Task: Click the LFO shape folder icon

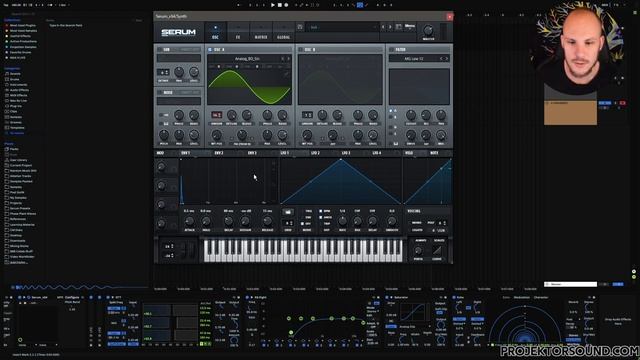Action: [x=288, y=212]
